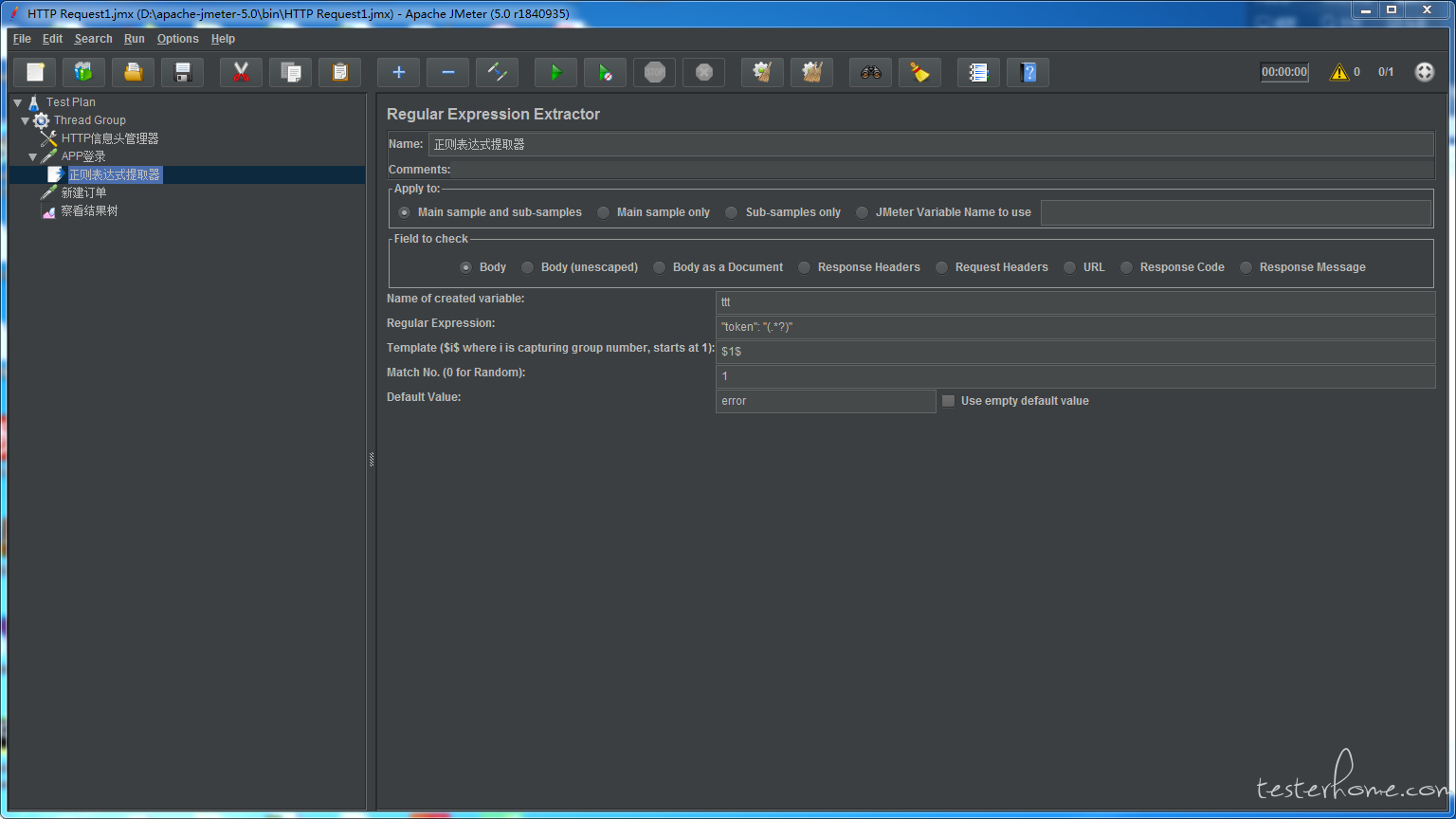
Task: Select JMeter Variable Name to use radio
Action: (862, 212)
